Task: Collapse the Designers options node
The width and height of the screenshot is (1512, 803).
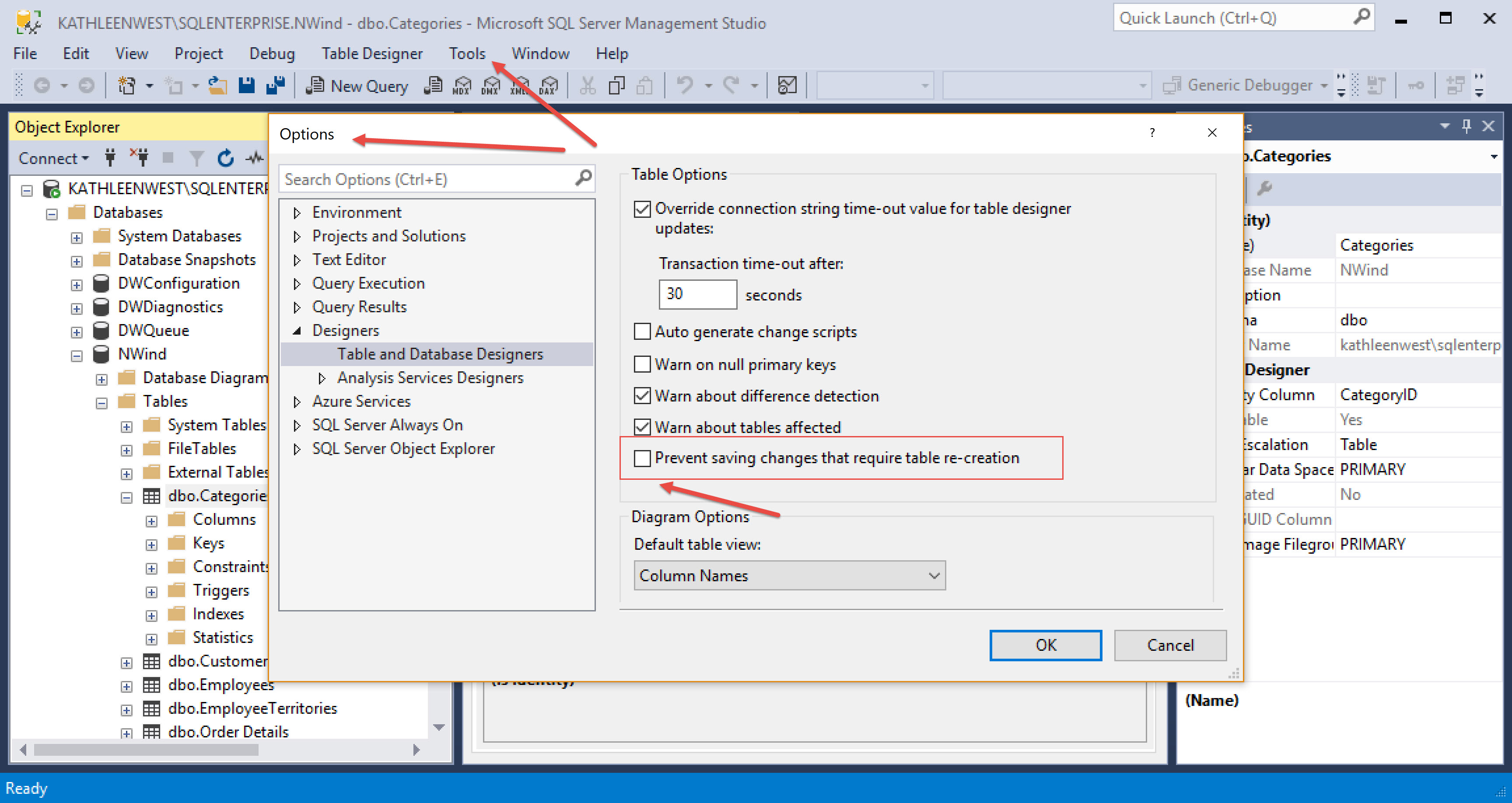Action: pos(297,331)
